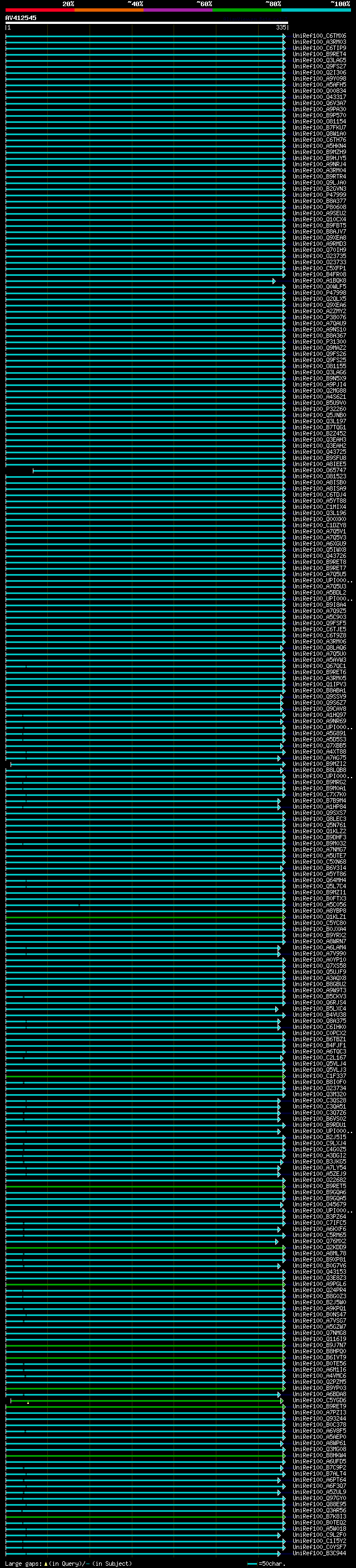Screen dimensions: 356x1568
Task: Open hit UniRef100_Q67QC1
Action: pos(319,666)
